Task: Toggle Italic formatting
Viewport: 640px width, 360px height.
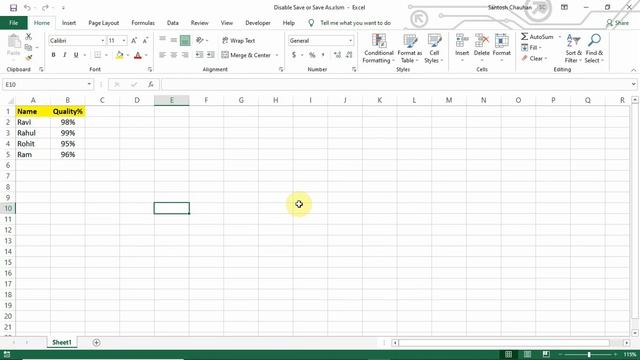Action: [64, 55]
